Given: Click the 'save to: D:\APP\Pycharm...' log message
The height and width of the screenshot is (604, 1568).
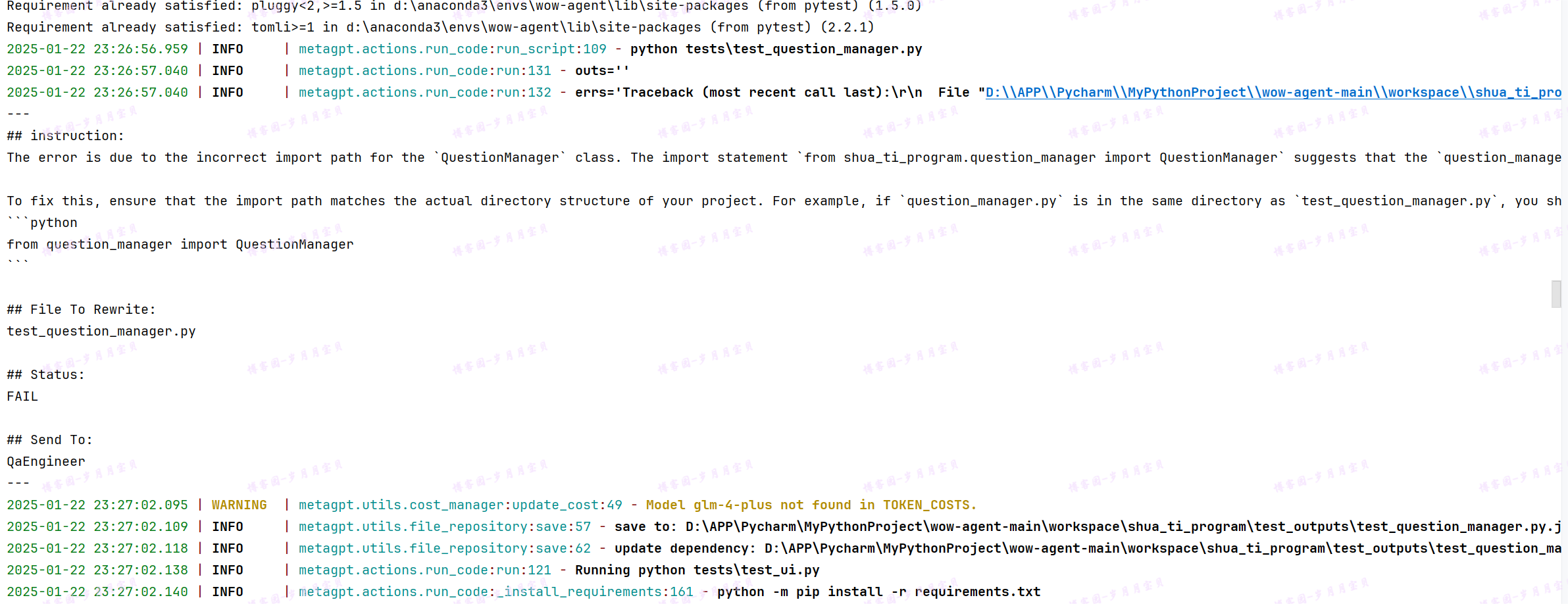Looking at the screenshot, I should (x=1088, y=527).
